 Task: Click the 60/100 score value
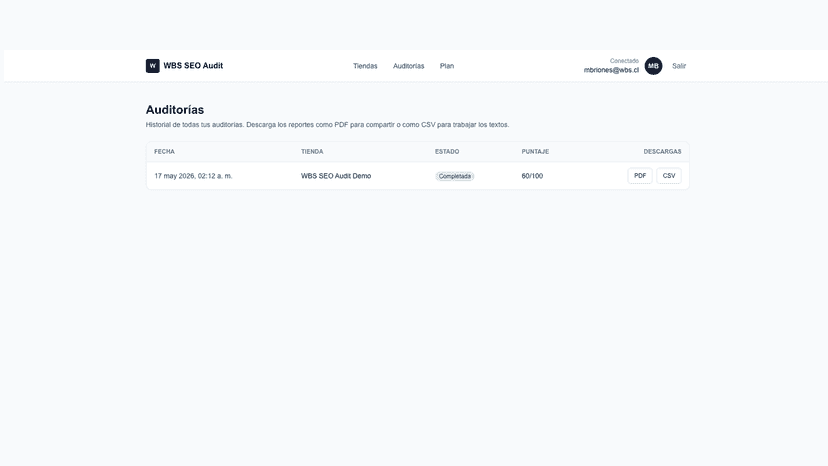pos(532,176)
